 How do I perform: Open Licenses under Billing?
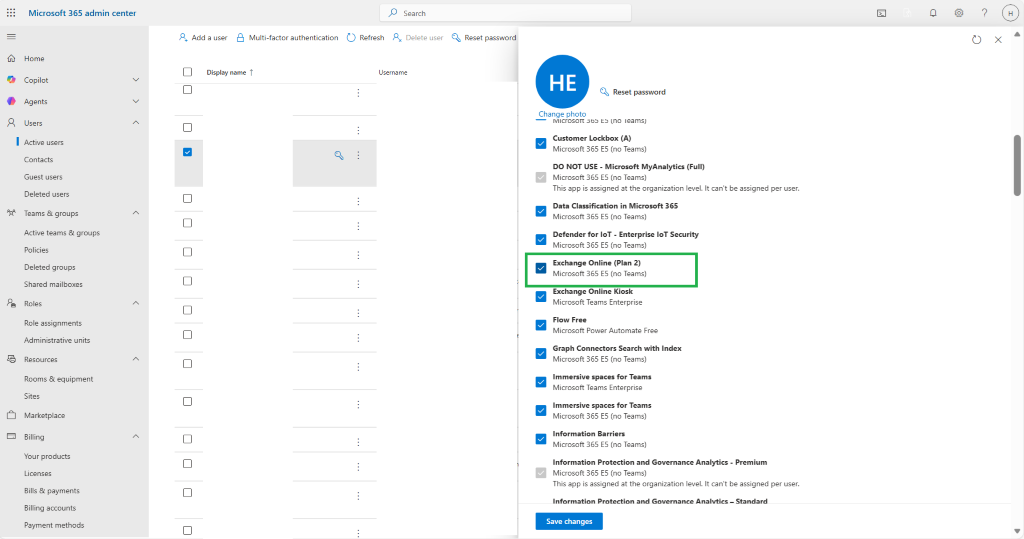[x=38, y=473]
